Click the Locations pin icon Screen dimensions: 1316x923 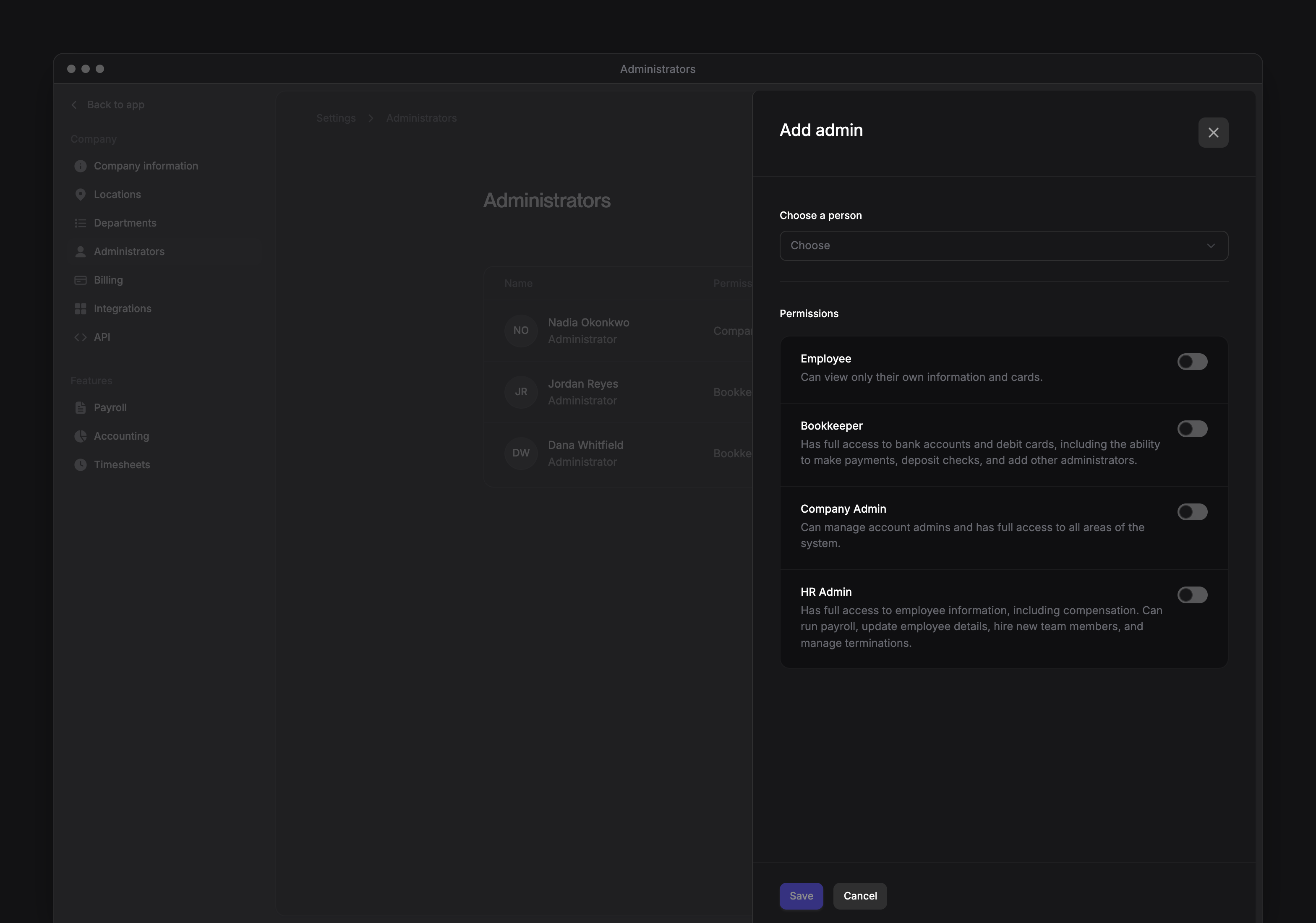(x=80, y=195)
